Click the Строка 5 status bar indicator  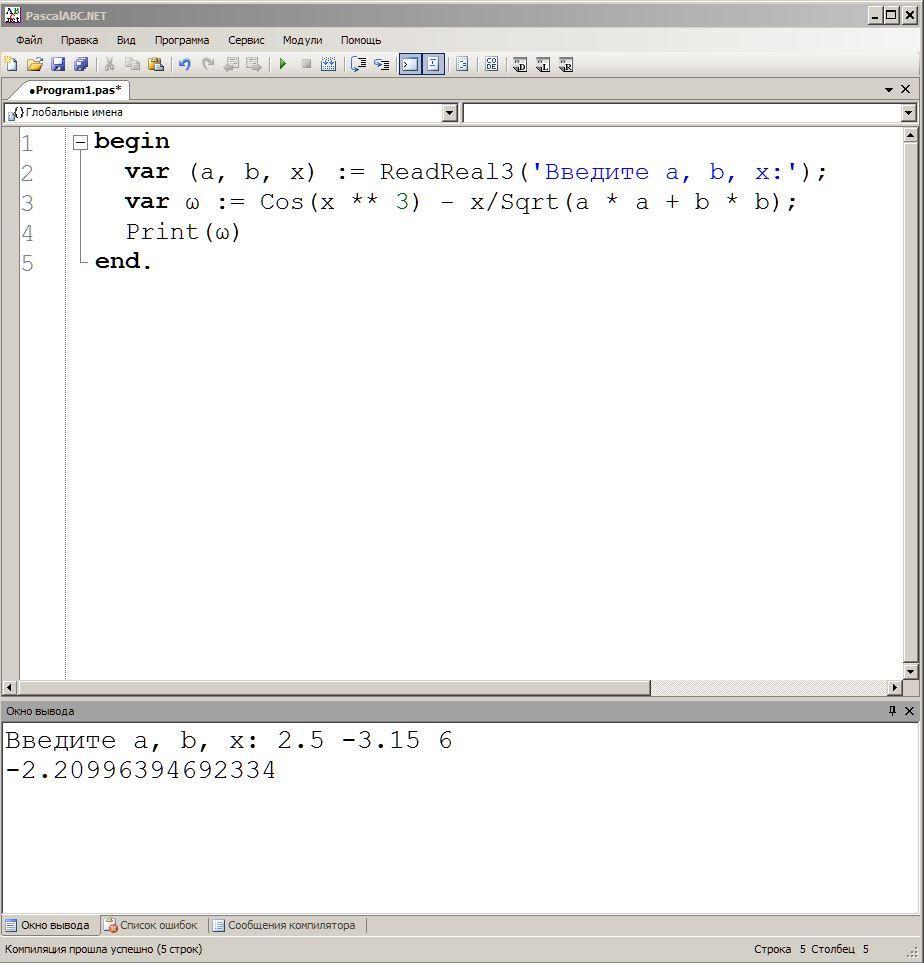[780, 949]
